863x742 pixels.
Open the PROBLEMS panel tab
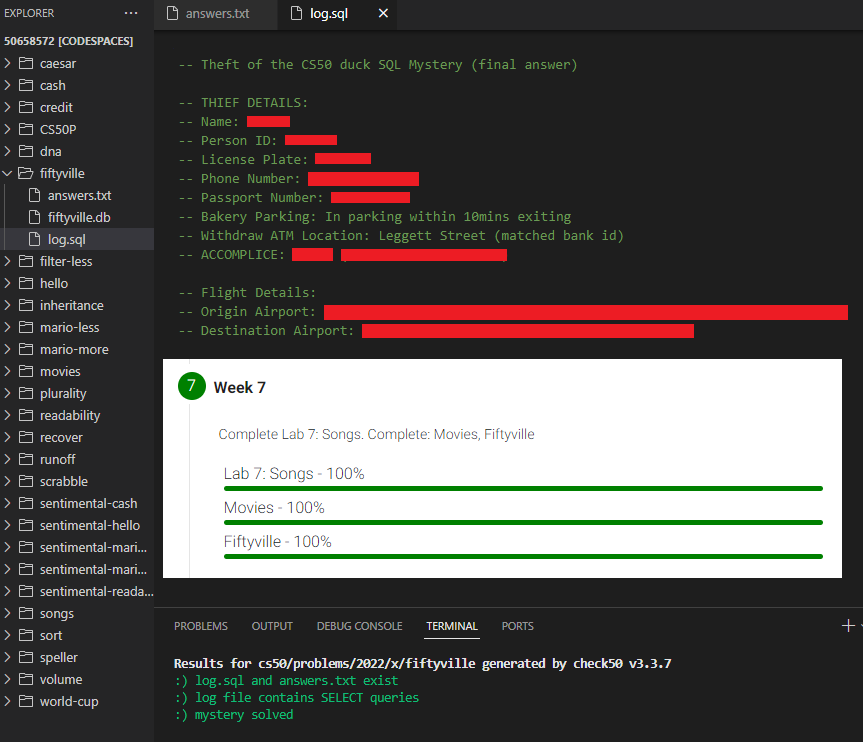pos(201,626)
